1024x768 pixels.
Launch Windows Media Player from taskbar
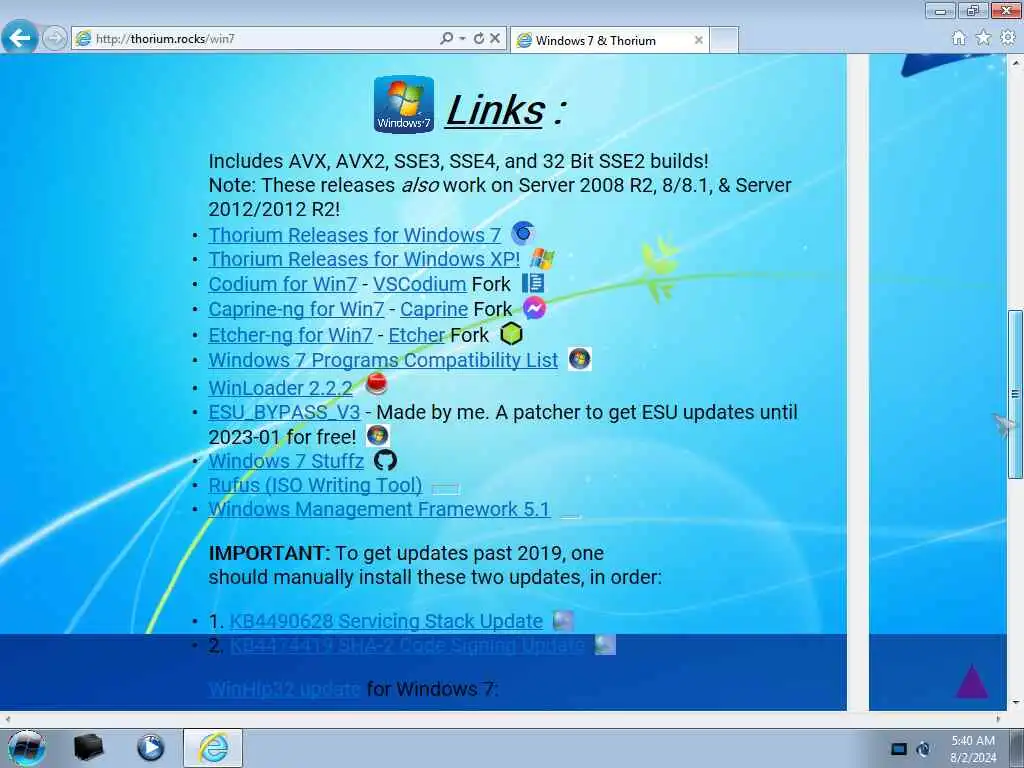[x=150, y=748]
